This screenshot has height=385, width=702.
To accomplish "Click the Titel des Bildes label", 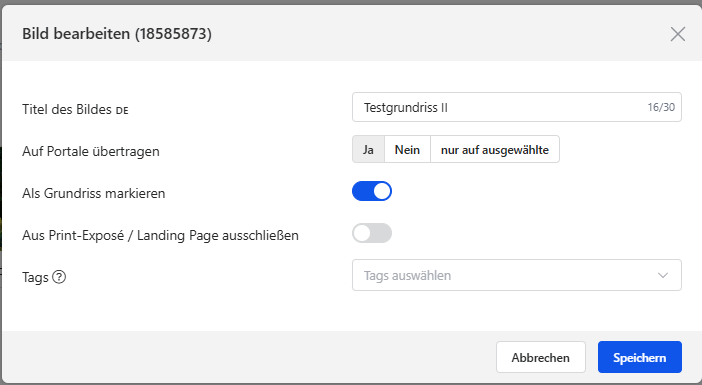I will [67, 109].
